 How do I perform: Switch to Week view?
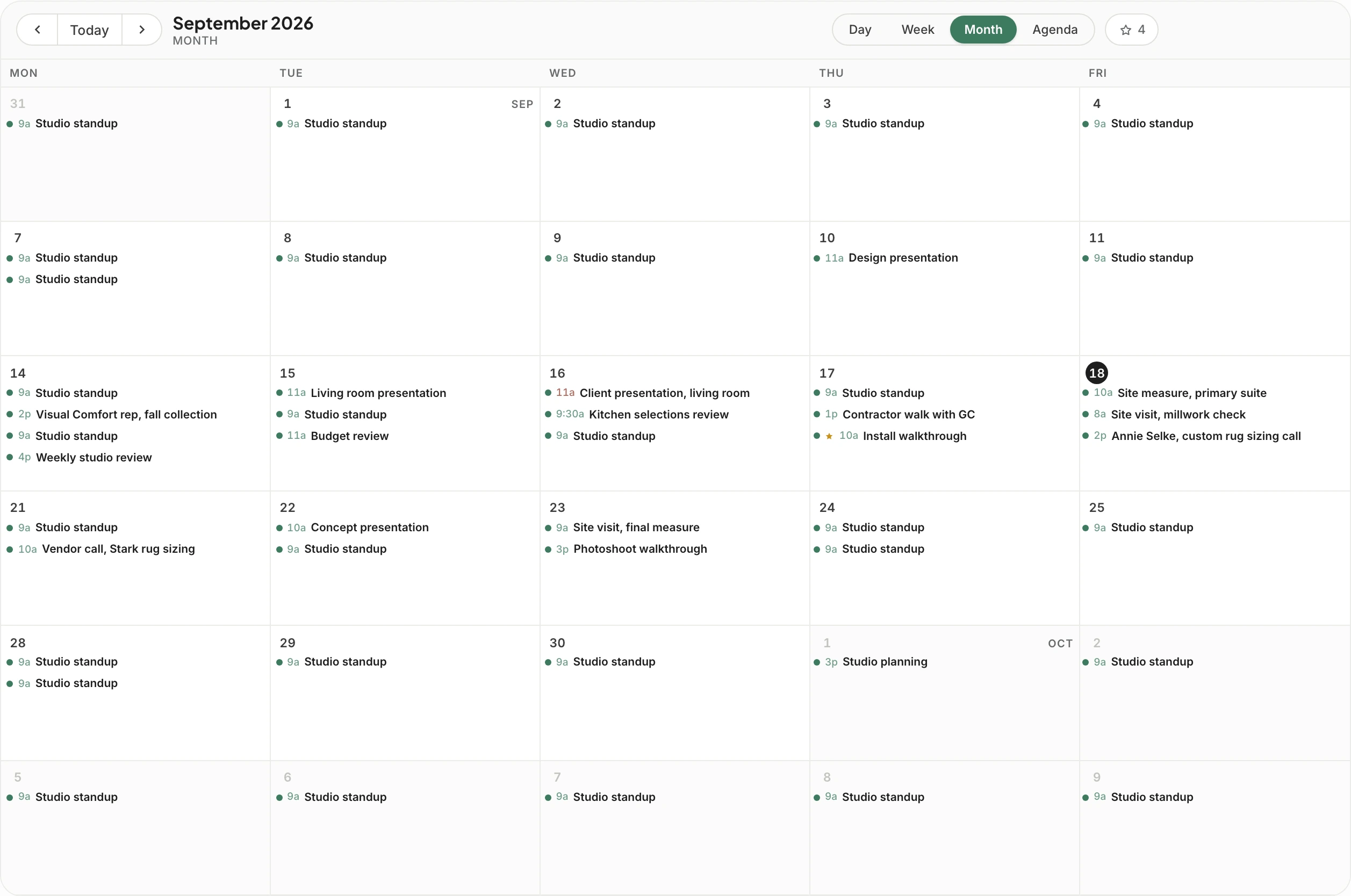coord(917,30)
